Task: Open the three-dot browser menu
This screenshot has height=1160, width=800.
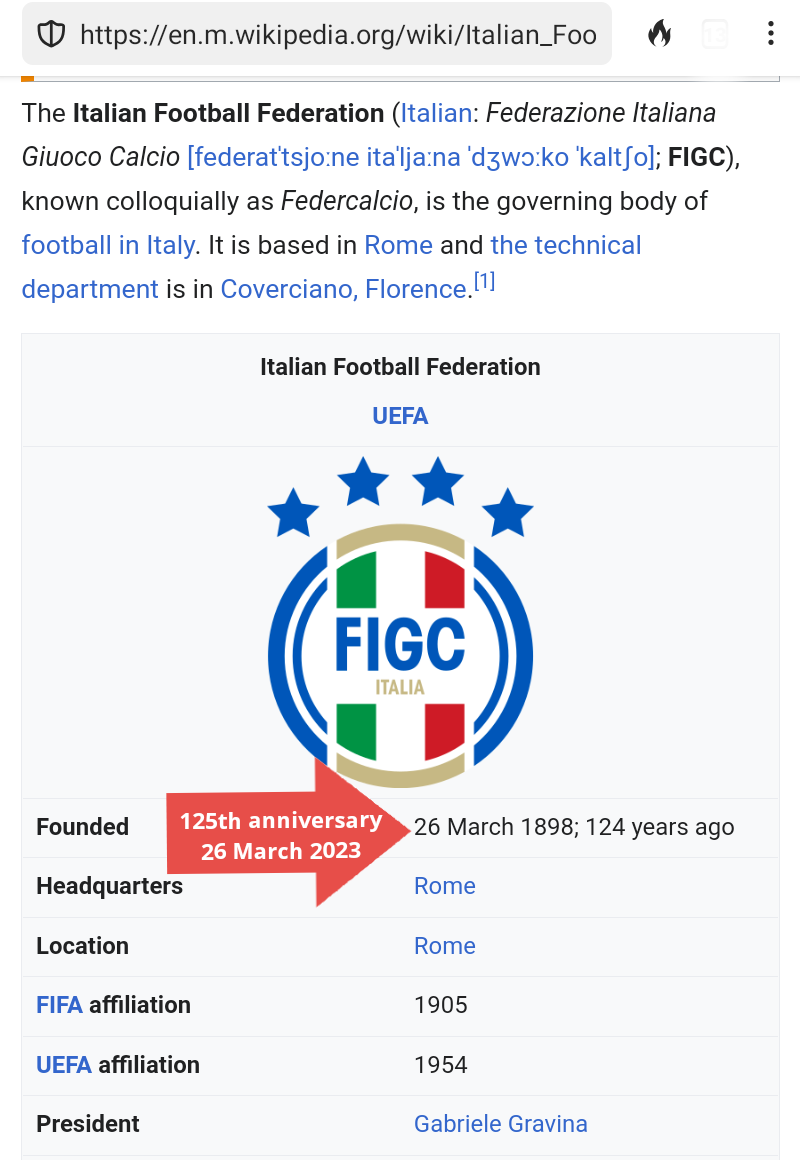Action: pos(770,35)
